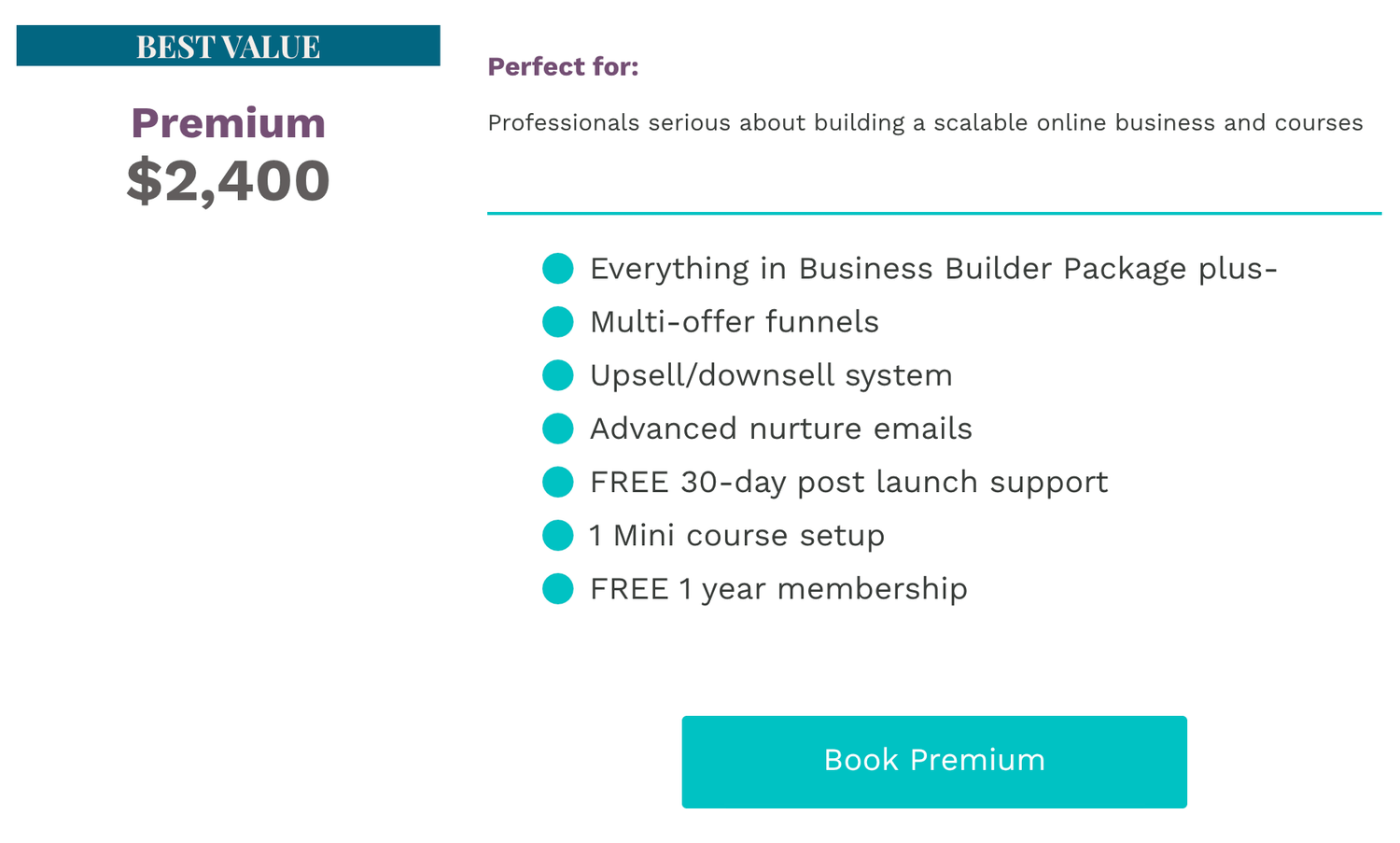The width and height of the screenshot is (1400, 843).
Task: Click the bullet beside Upsell/downsell system
Action: [558, 375]
